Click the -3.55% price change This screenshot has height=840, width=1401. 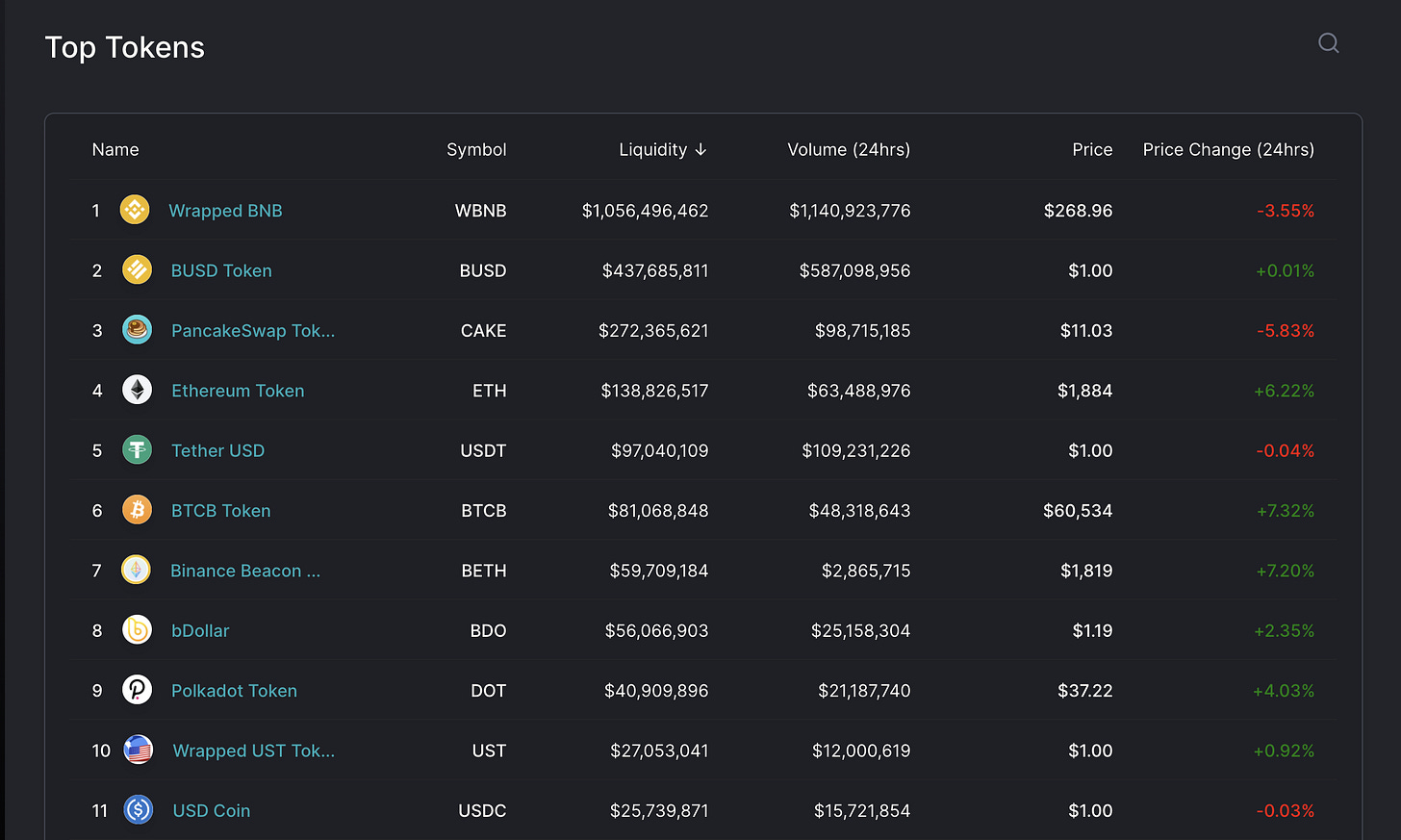pos(1286,211)
